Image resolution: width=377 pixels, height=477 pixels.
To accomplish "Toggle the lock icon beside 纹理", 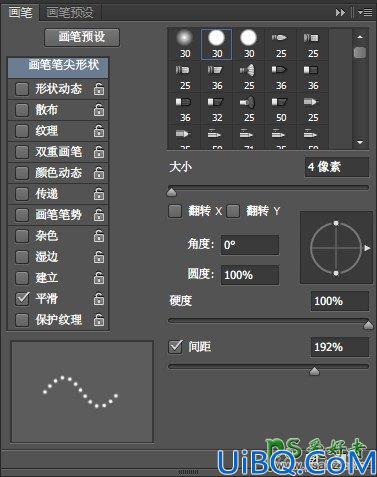I will [x=99, y=131].
